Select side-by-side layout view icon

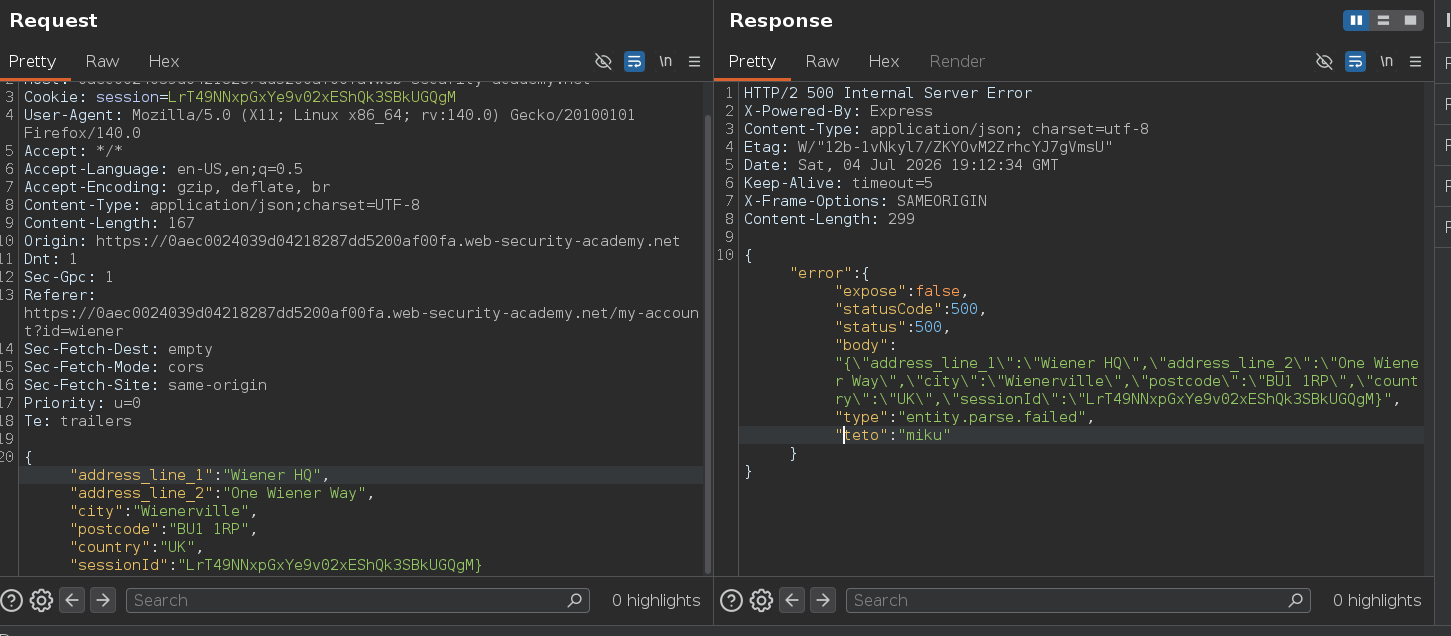tap(1356, 20)
